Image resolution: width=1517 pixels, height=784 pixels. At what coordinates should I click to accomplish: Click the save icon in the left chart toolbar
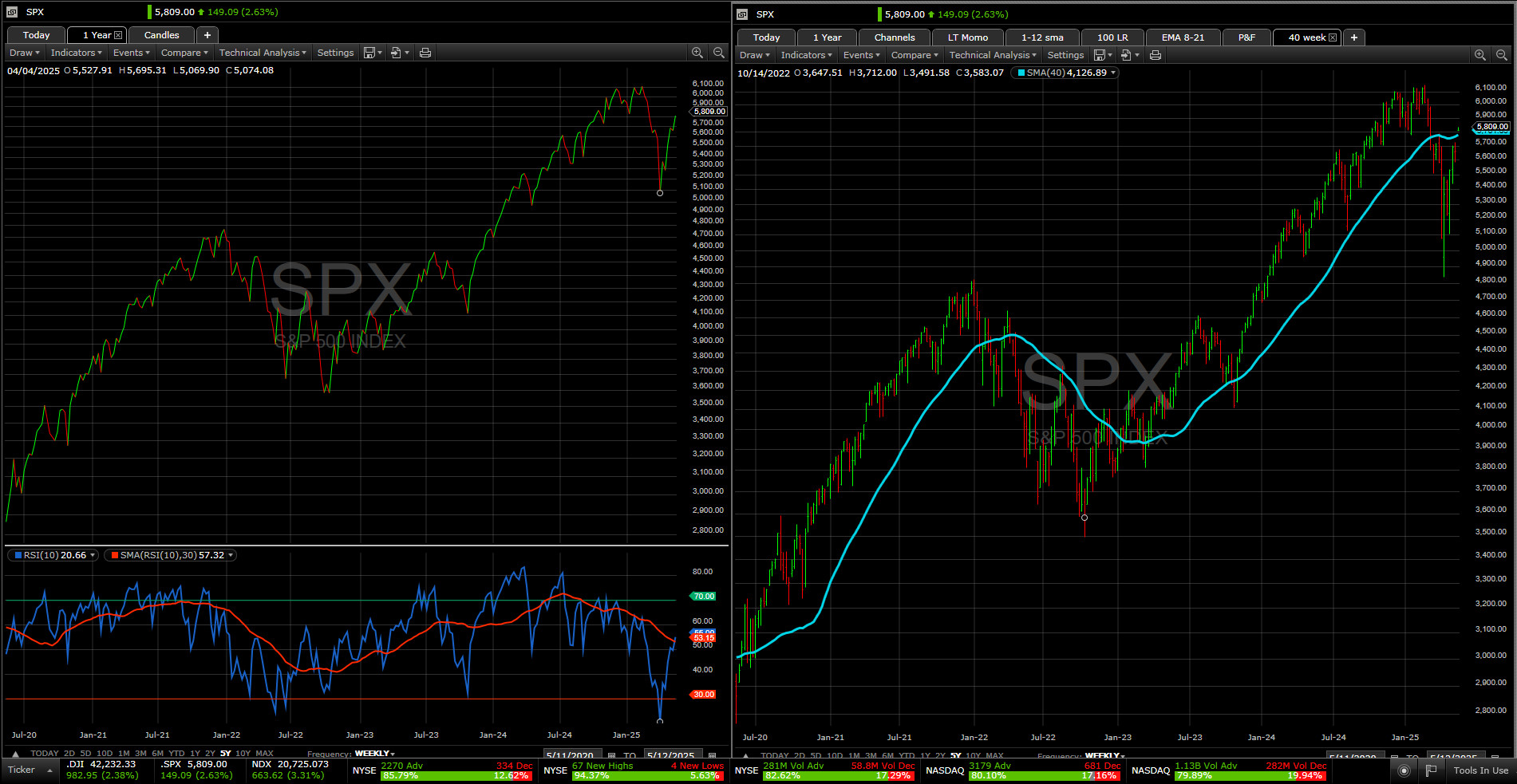pos(369,53)
